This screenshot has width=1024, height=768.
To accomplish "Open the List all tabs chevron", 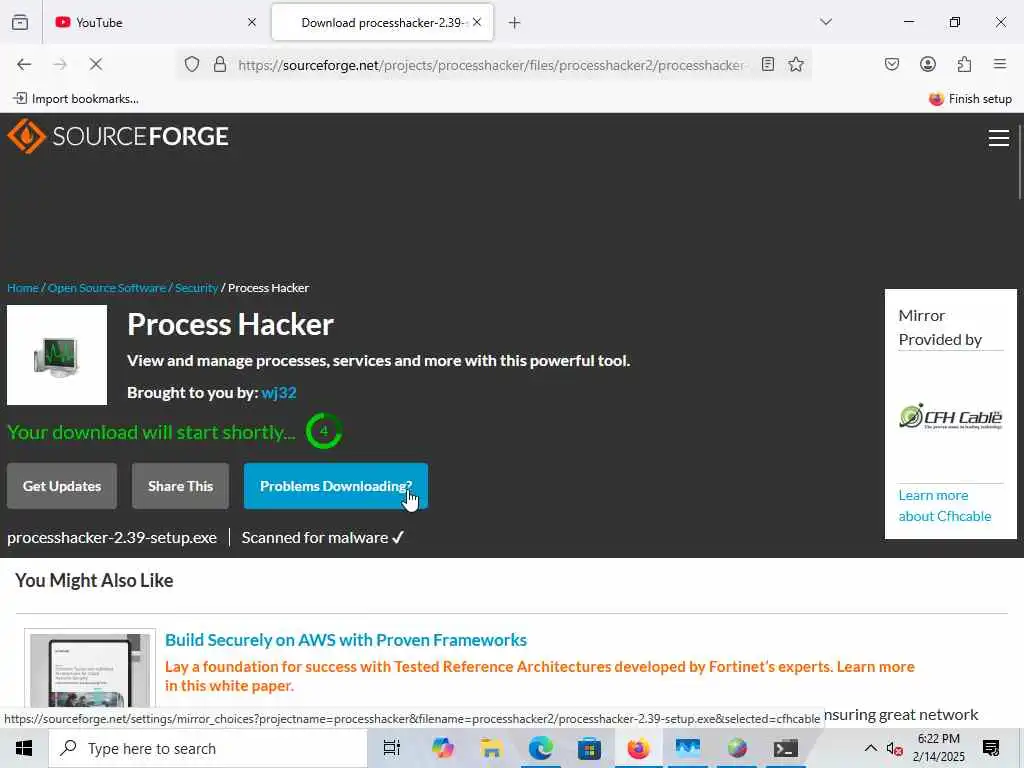I will [826, 22].
